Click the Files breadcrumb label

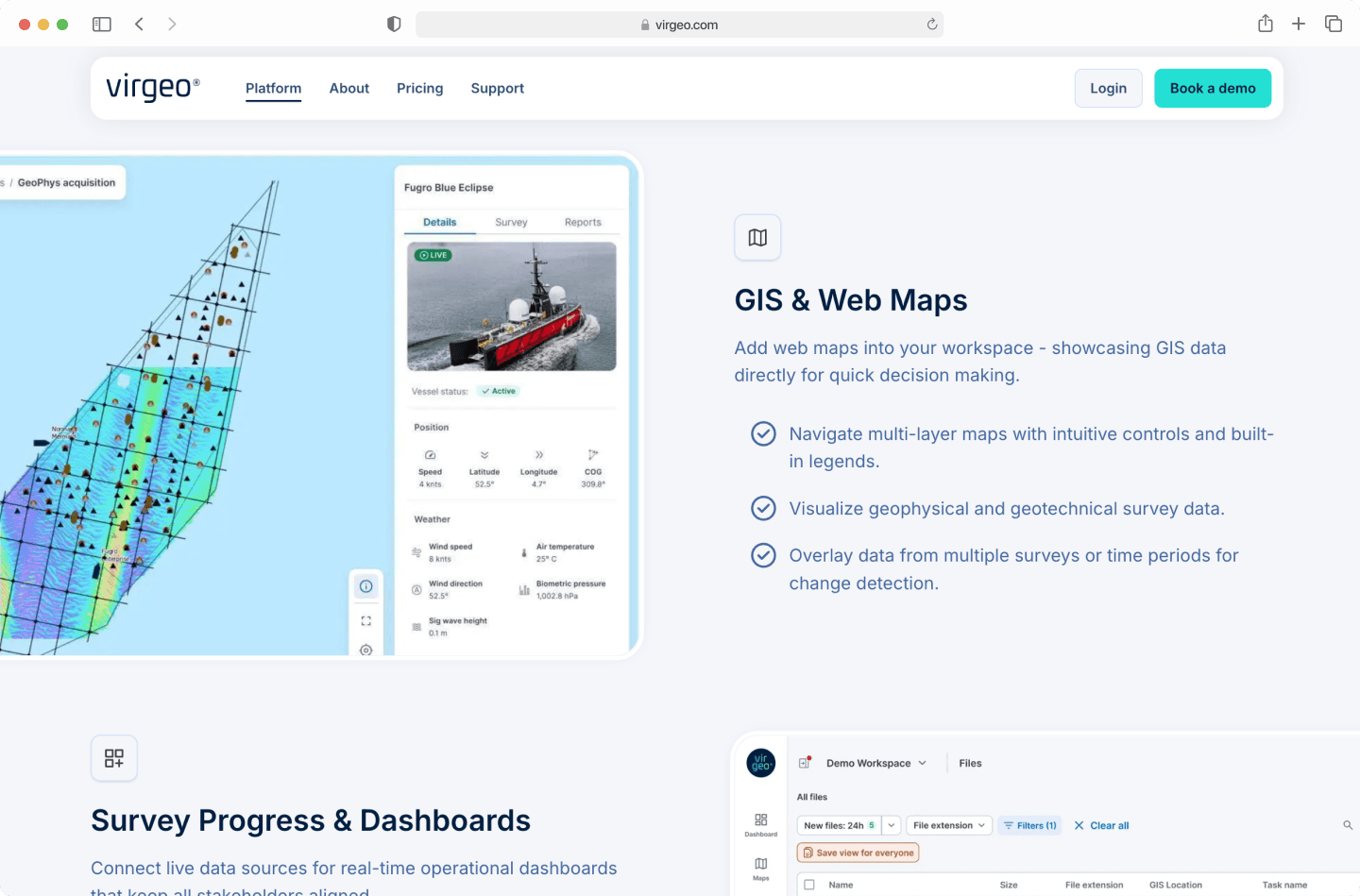pos(970,763)
